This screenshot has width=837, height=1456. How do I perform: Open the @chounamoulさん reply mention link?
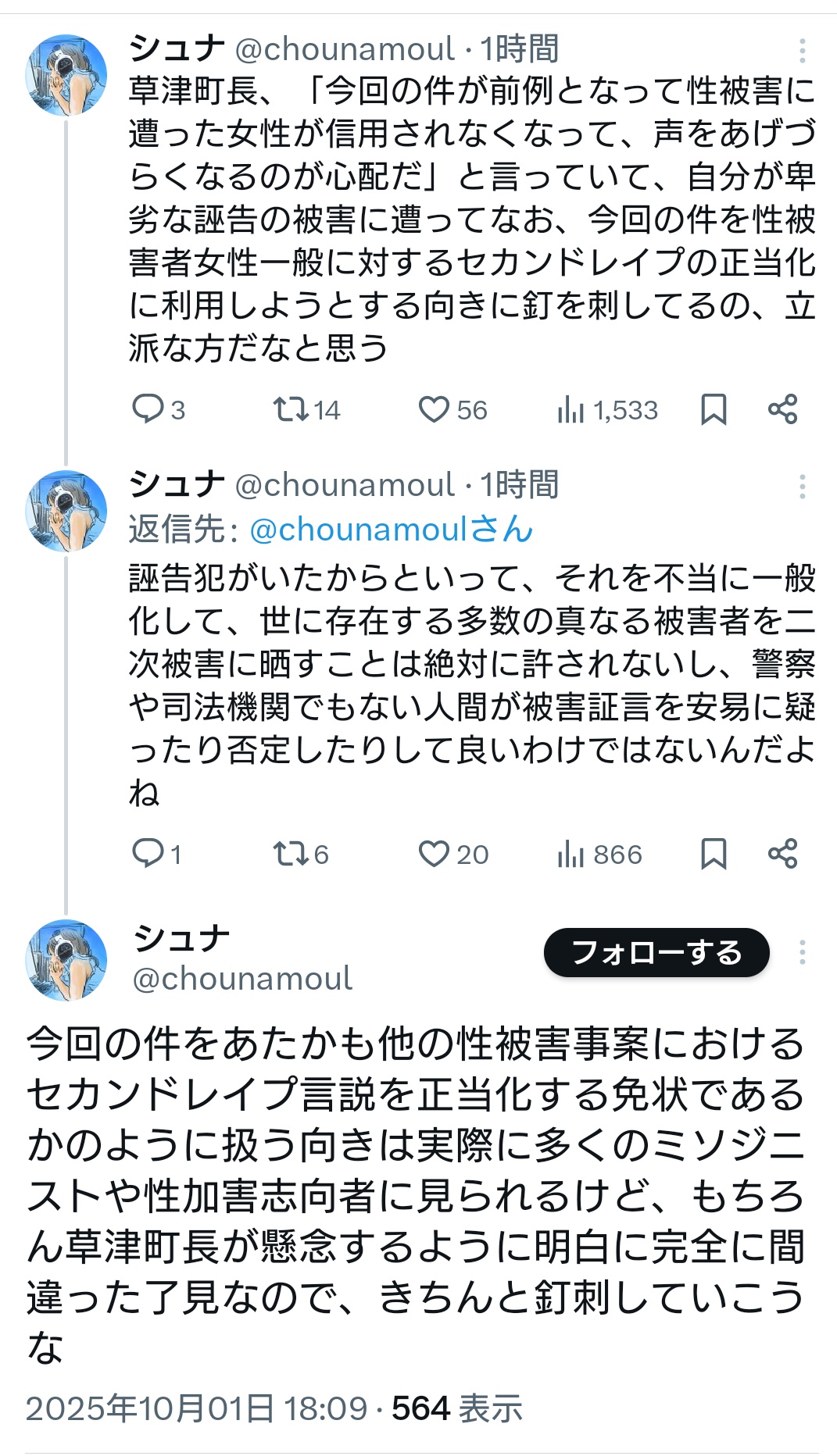tap(391, 530)
